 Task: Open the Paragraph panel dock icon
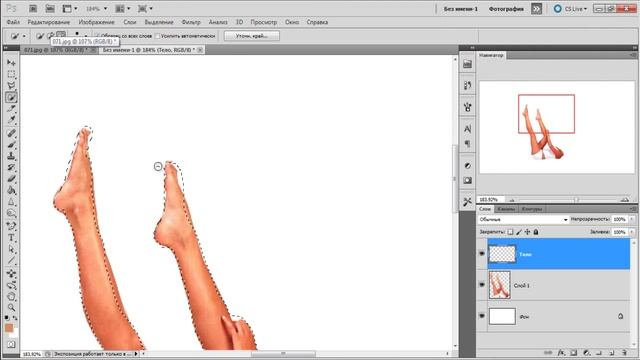(467, 144)
